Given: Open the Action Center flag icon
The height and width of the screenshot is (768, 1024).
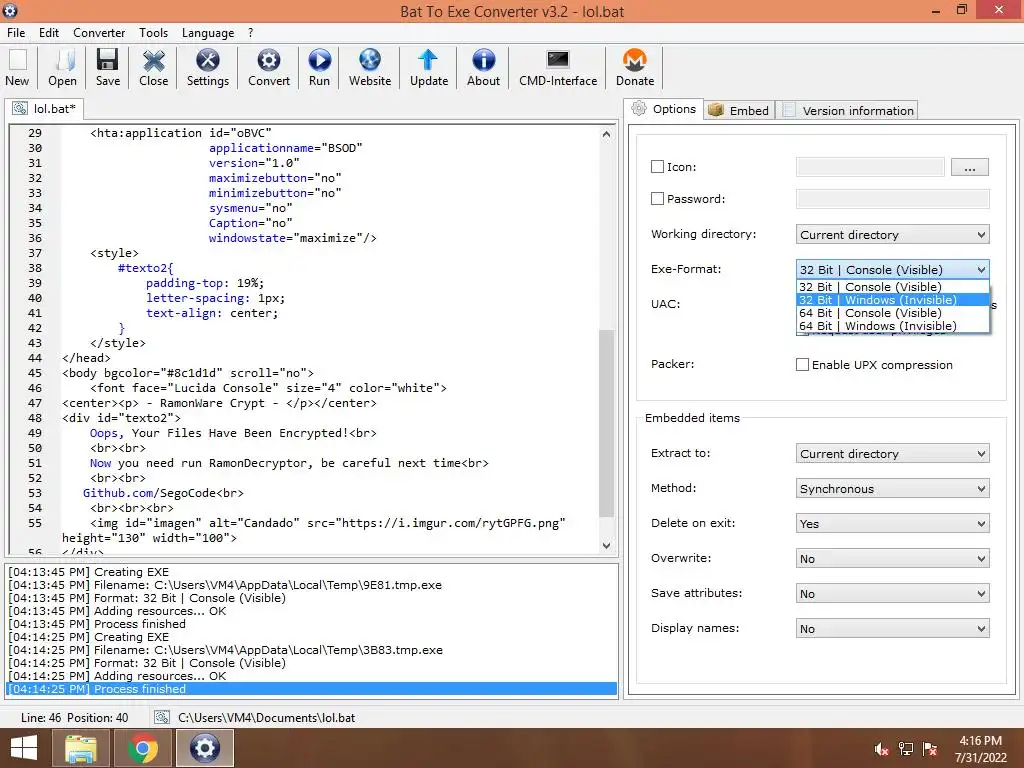Looking at the screenshot, I should pyautogui.click(x=930, y=749).
